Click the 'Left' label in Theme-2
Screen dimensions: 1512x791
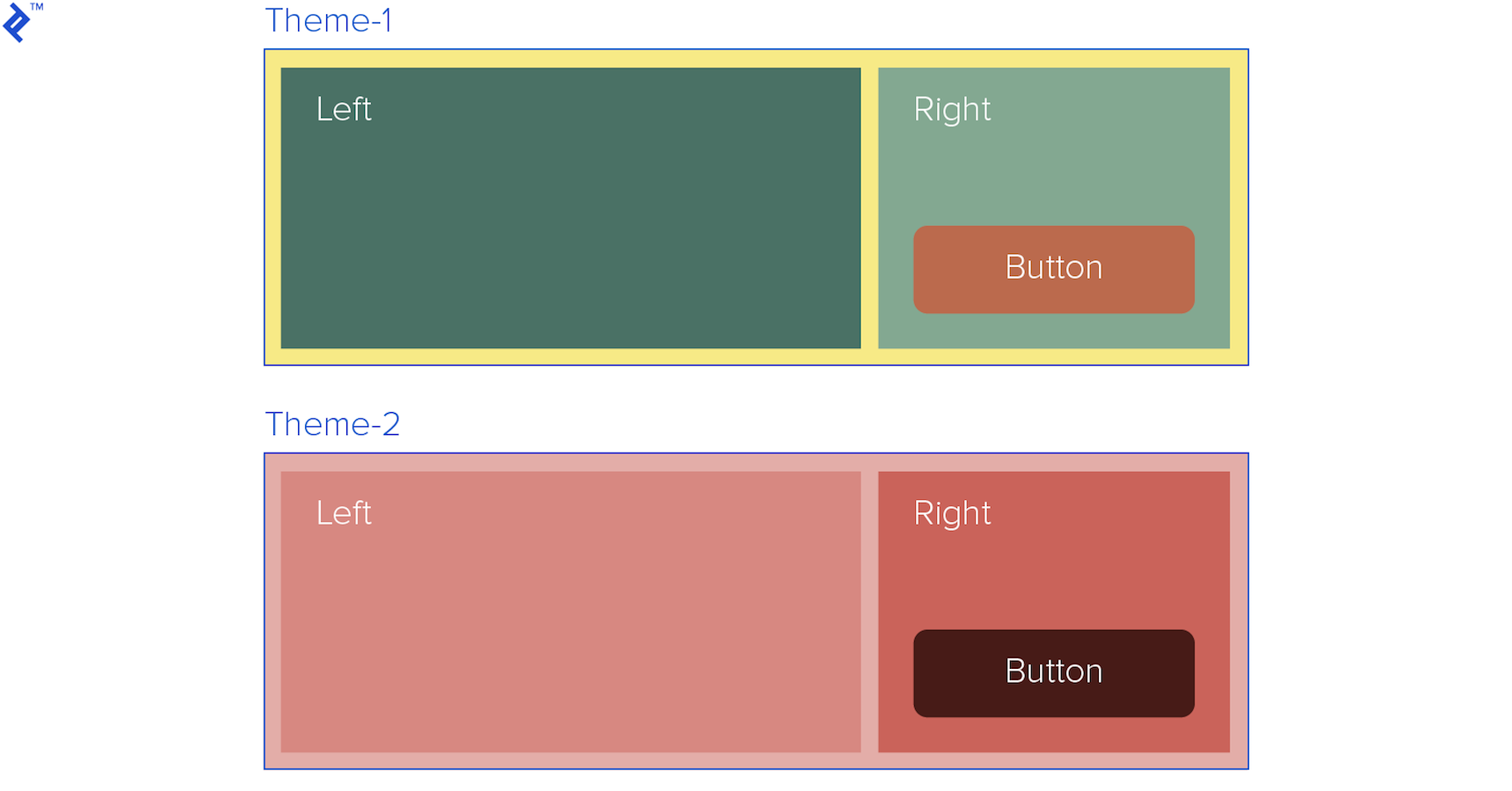tap(343, 512)
